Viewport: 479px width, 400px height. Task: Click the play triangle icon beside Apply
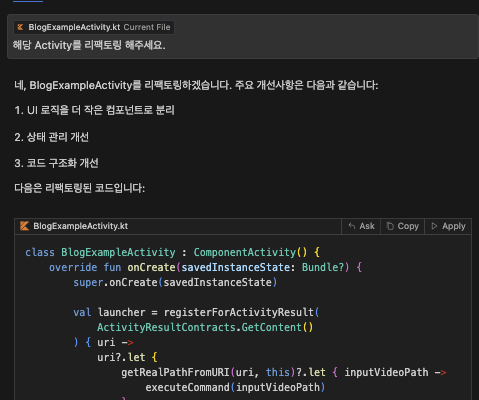click(x=434, y=226)
